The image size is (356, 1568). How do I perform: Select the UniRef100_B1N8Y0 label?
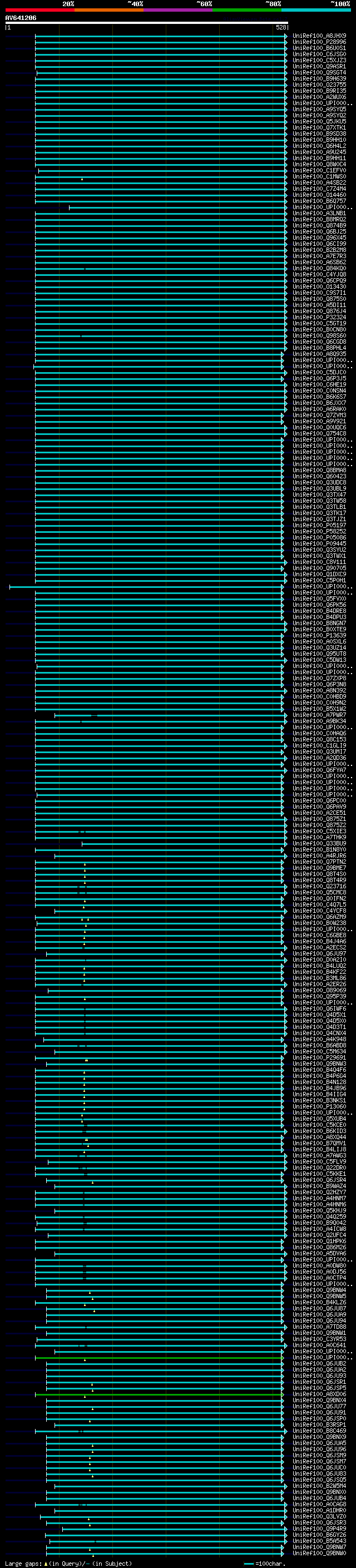pos(319,850)
